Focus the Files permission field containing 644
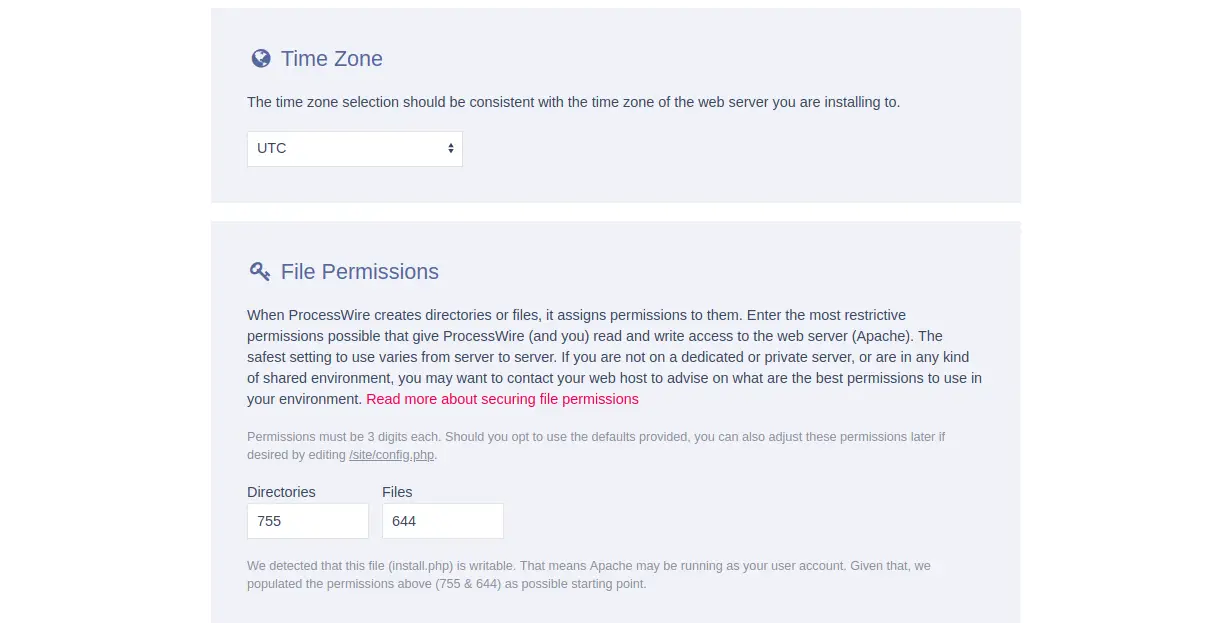The image size is (1232, 623). (x=443, y=521)
